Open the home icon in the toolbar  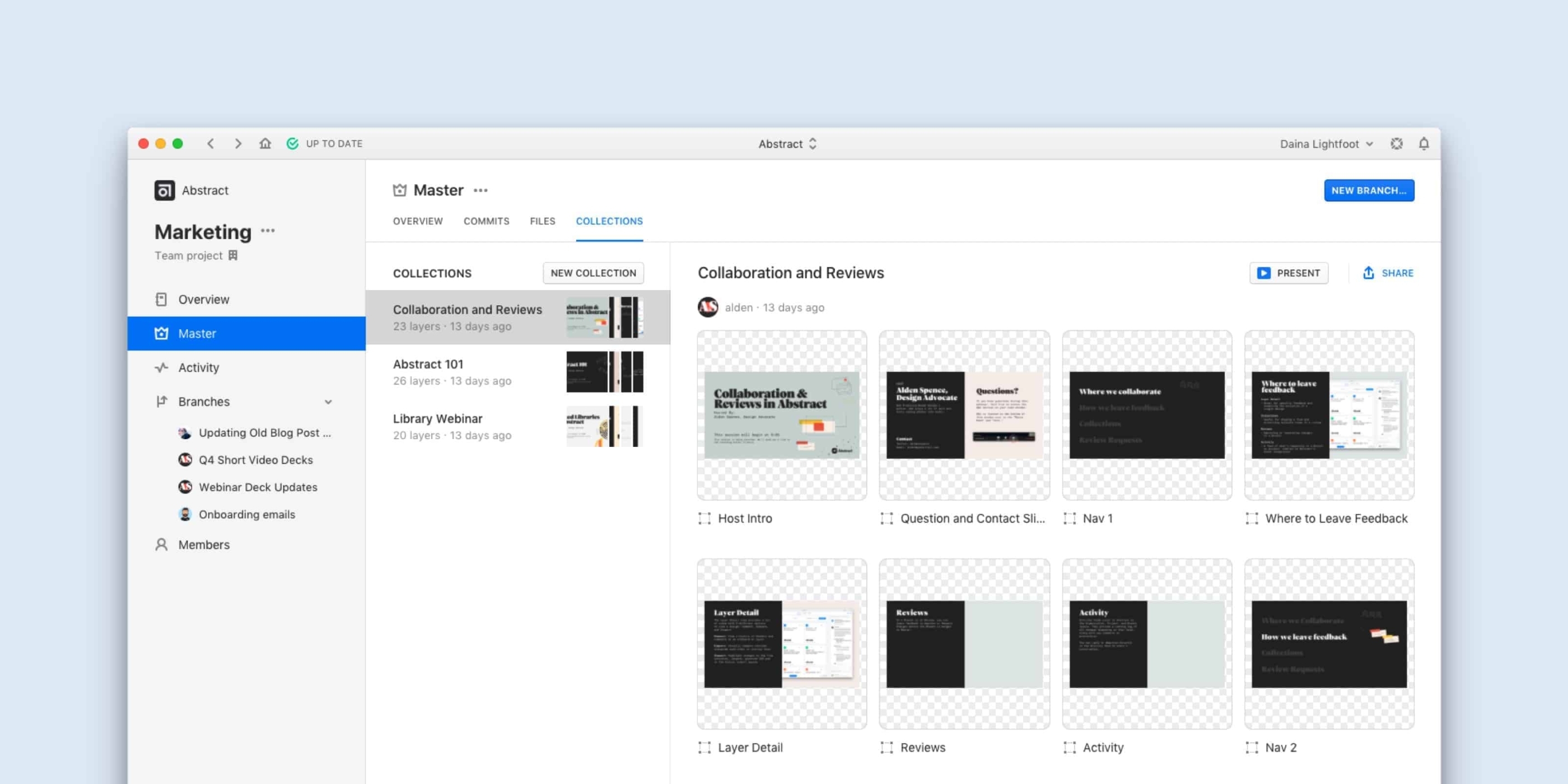[x=265, y=144]
